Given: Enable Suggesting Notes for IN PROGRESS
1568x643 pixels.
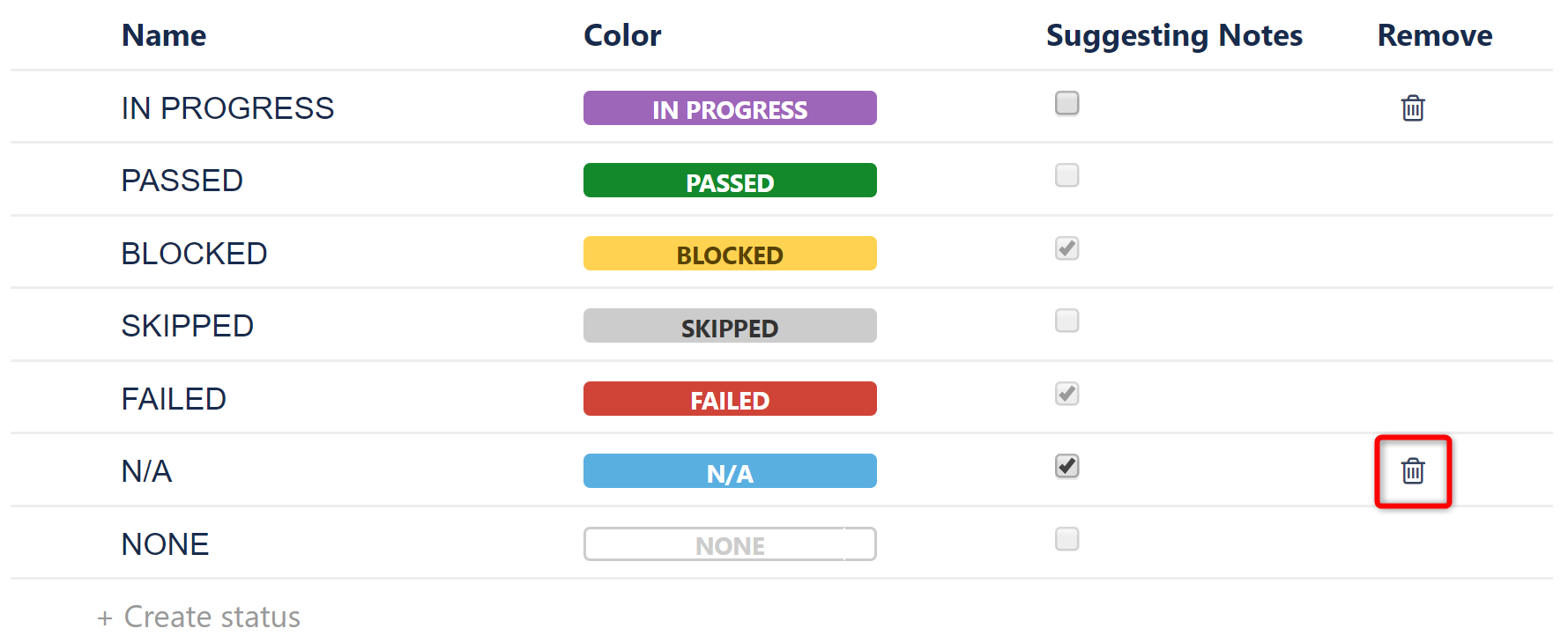Looking at the screenshot, I should [x=1066, y=103].
